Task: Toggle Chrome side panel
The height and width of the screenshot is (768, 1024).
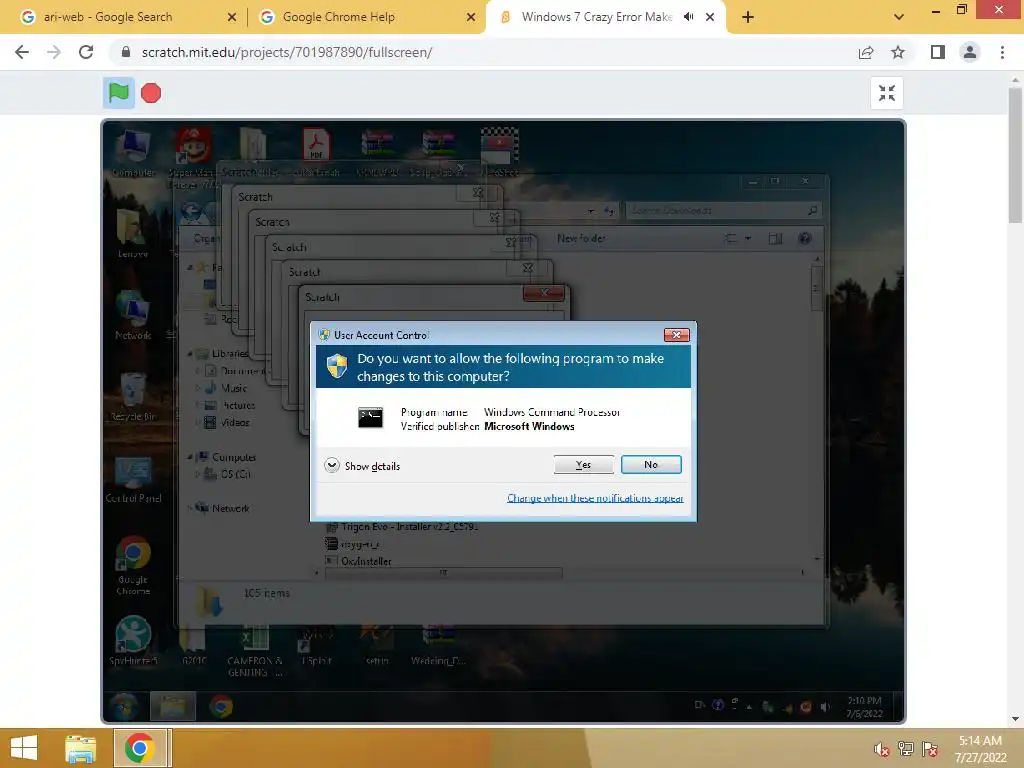Action: (x=938, y=52)
